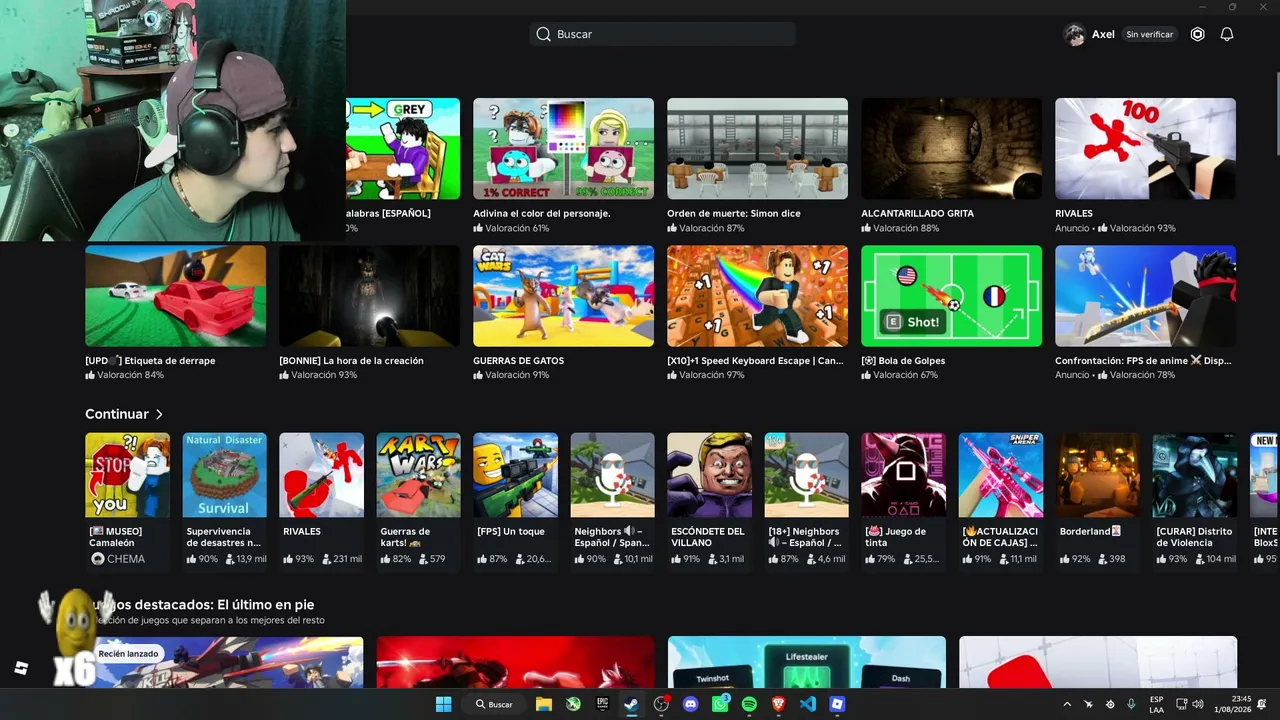Image resolution: width=1280 pixels, height=720 pixels.
Task: Open the Natural Disaster Survival game icon
Action: 224,475
